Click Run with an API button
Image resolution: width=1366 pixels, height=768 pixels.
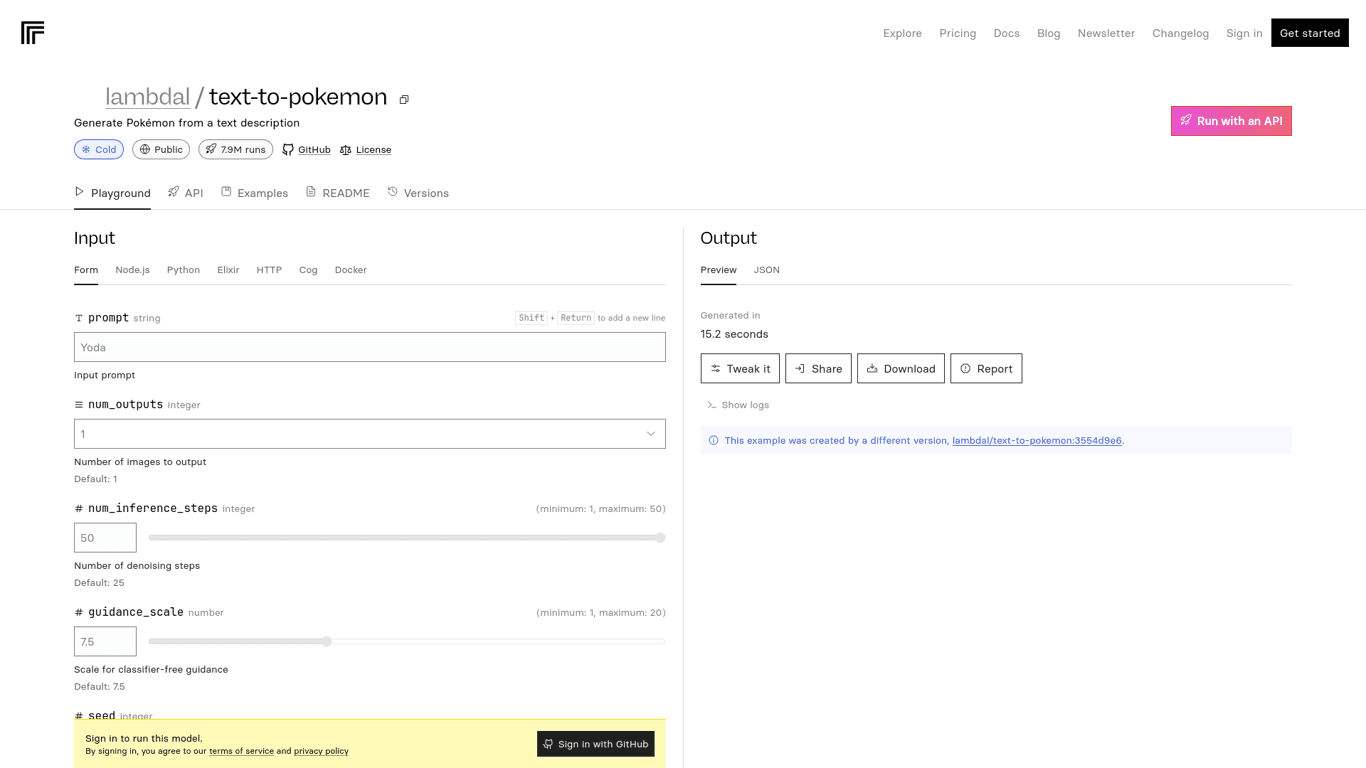[1230, 121]
